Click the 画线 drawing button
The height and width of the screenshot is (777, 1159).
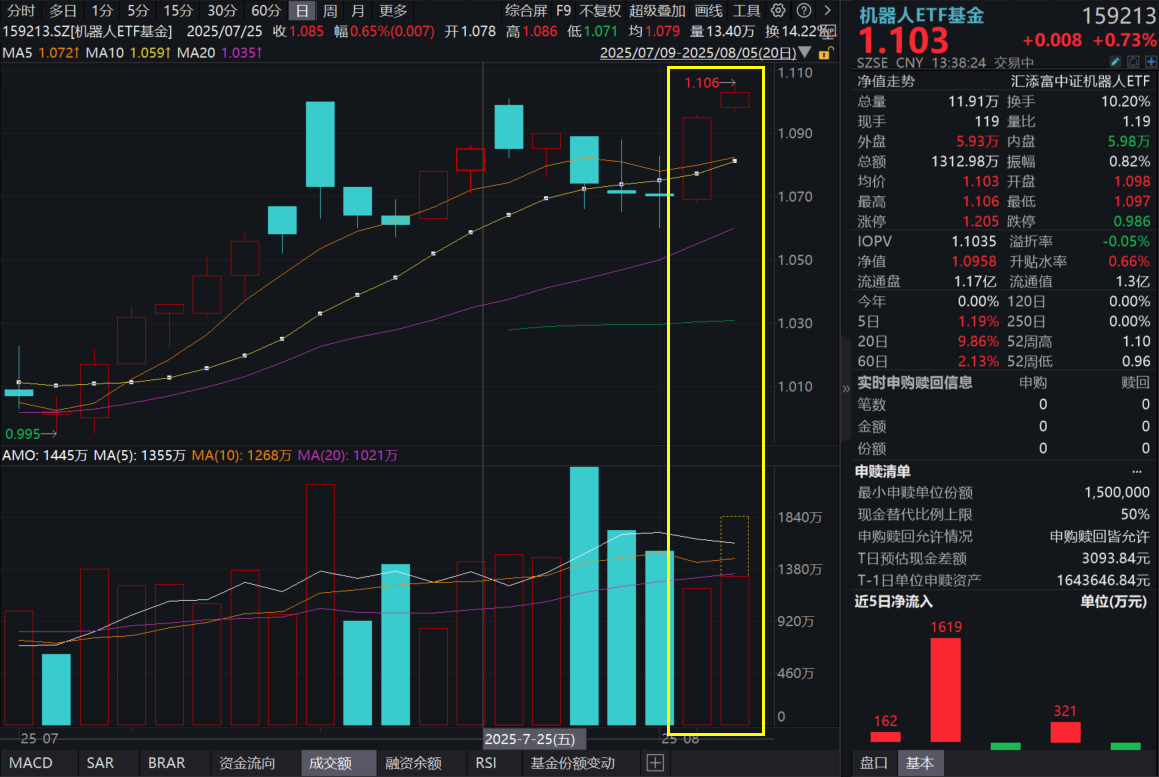point(707,11)
